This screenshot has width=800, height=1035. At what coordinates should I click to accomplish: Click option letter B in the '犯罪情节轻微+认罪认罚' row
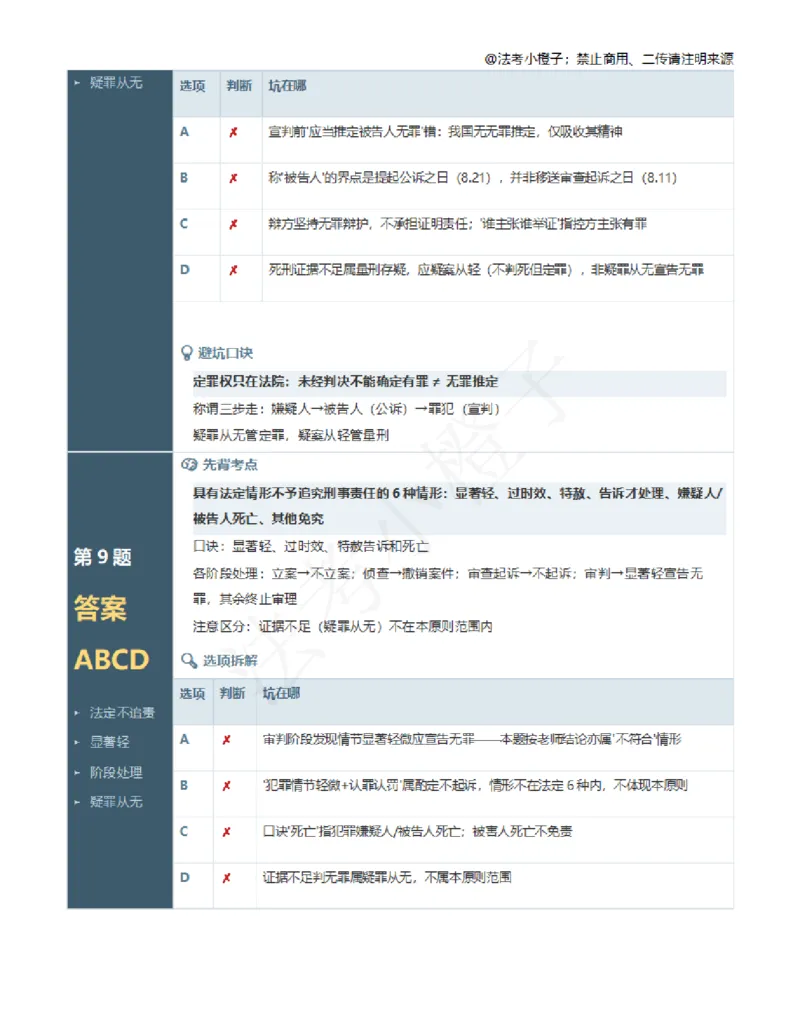(x=184, y=785)
